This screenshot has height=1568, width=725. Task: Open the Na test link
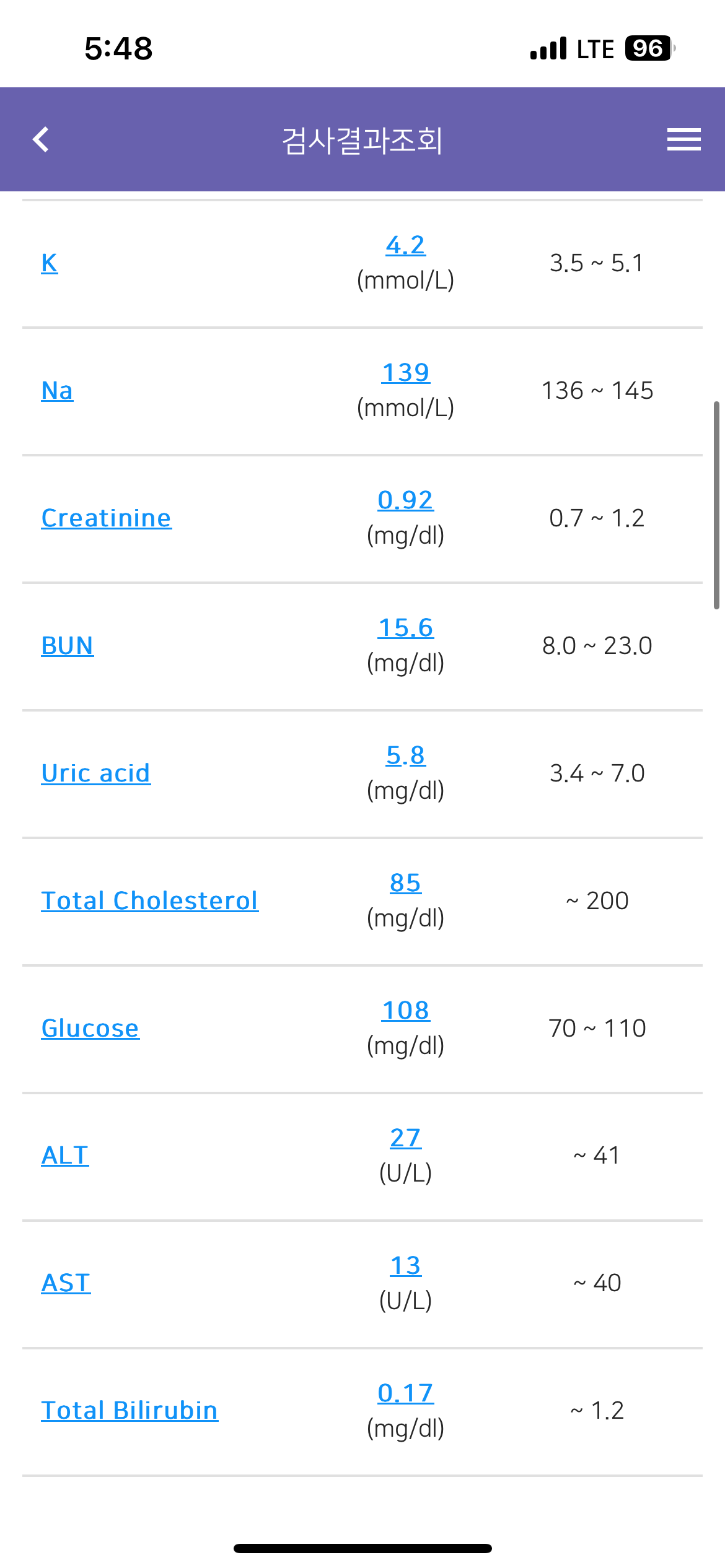click(x=57, y=391)
